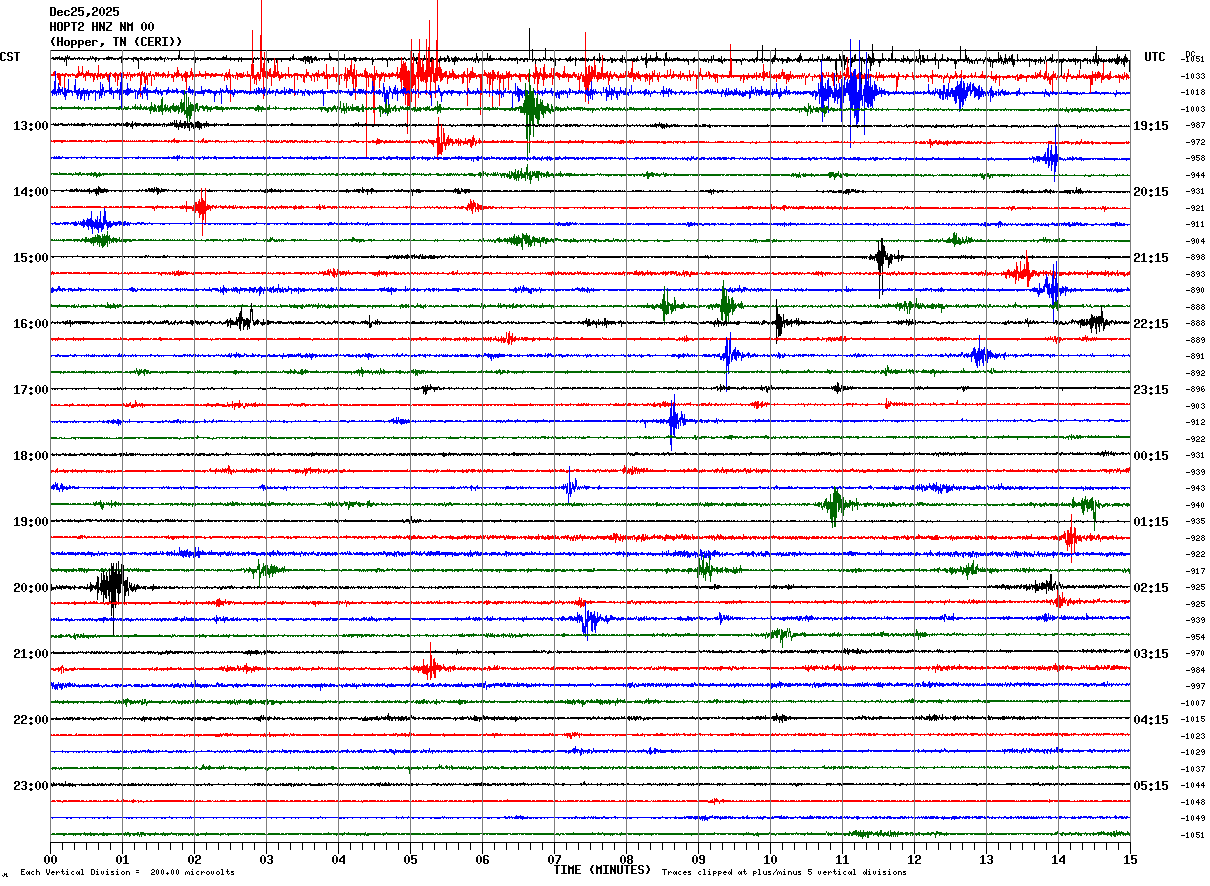Click the 20:15 UTC time label
This screenshot has width=1210, height=886.
click(1151, 192)
